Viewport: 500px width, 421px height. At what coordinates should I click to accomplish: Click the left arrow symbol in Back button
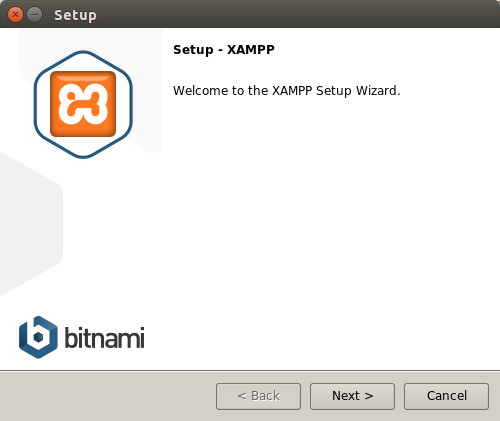242,396
